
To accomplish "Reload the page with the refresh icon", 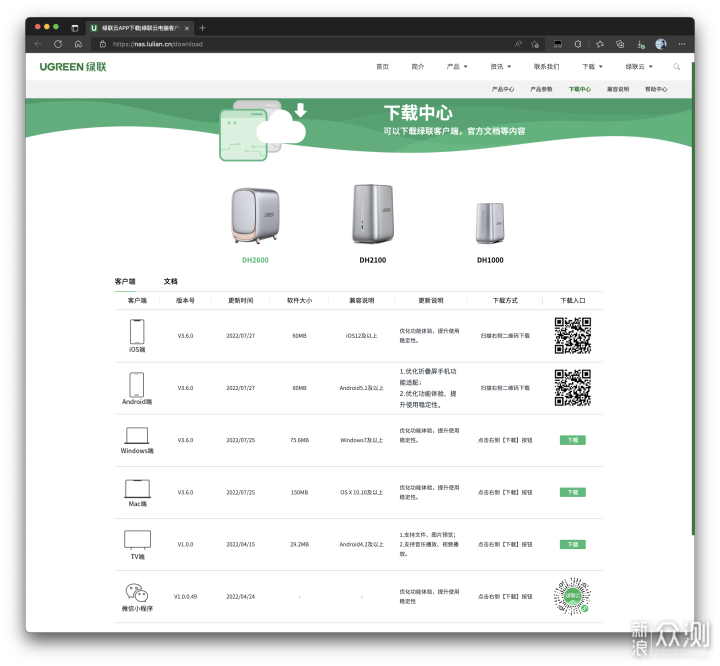I will (x=58, y=44).
